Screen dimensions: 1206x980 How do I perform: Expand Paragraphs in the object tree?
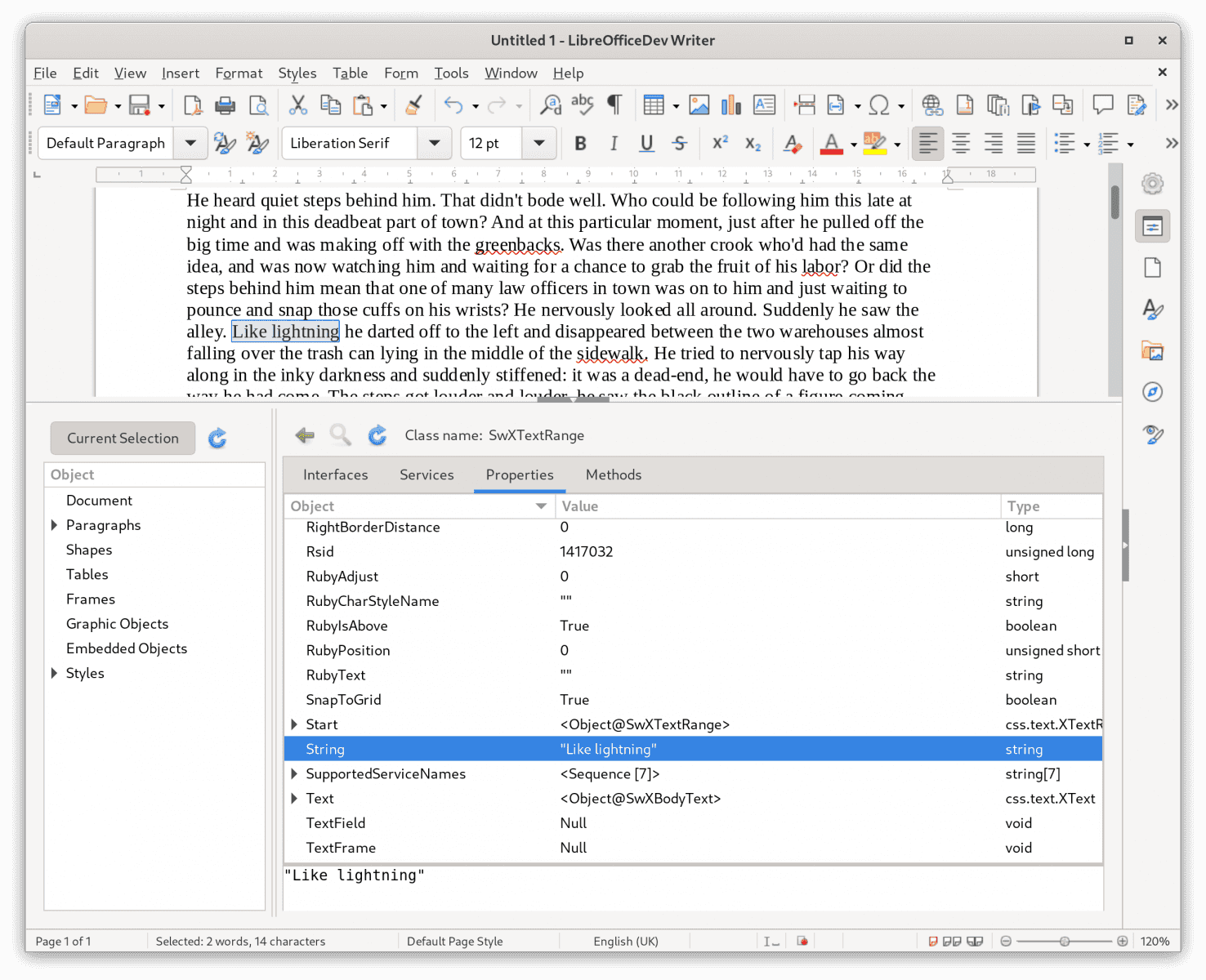tap(54, 524)
